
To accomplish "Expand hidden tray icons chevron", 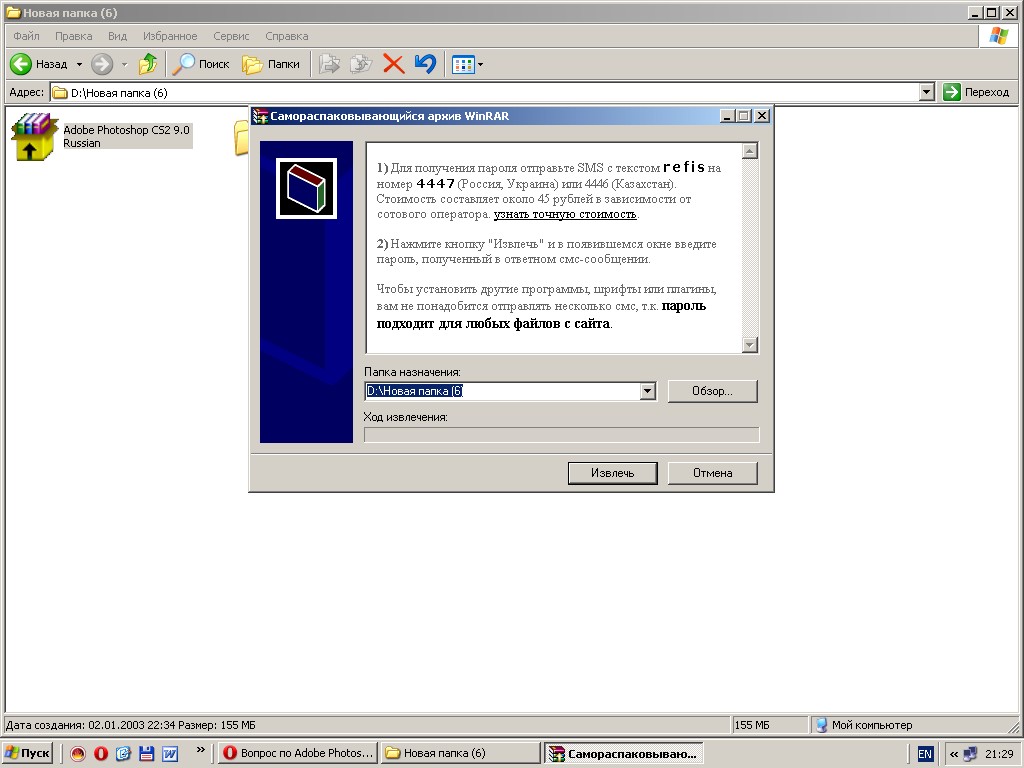I will tap(953, 754).
